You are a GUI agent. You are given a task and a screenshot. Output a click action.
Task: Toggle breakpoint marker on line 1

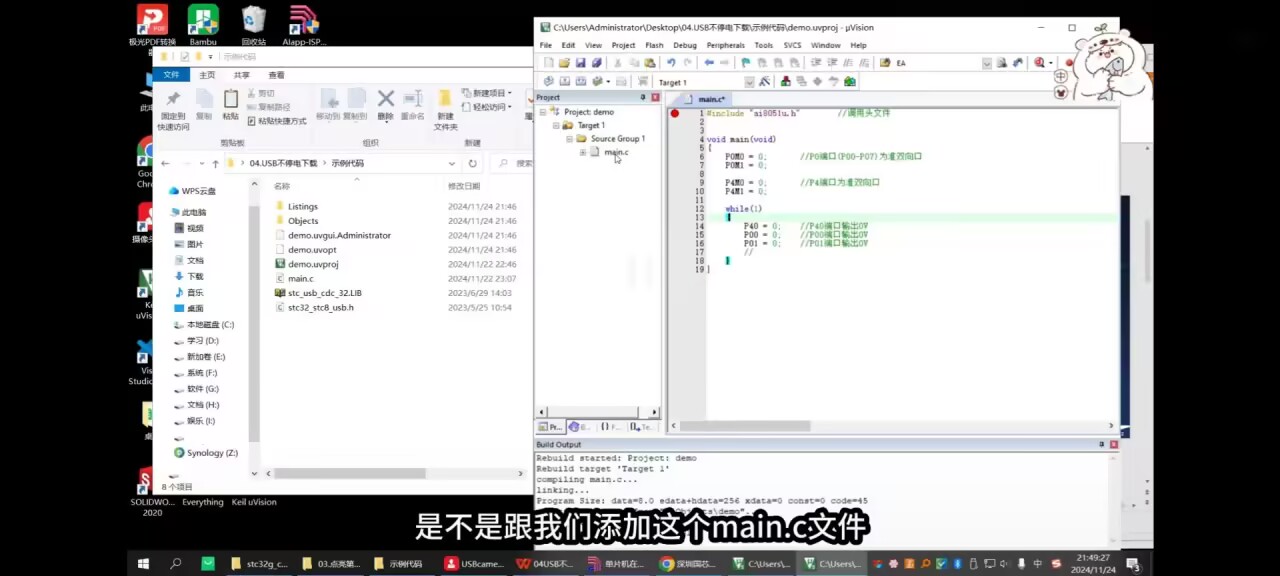tap(675, 113)
